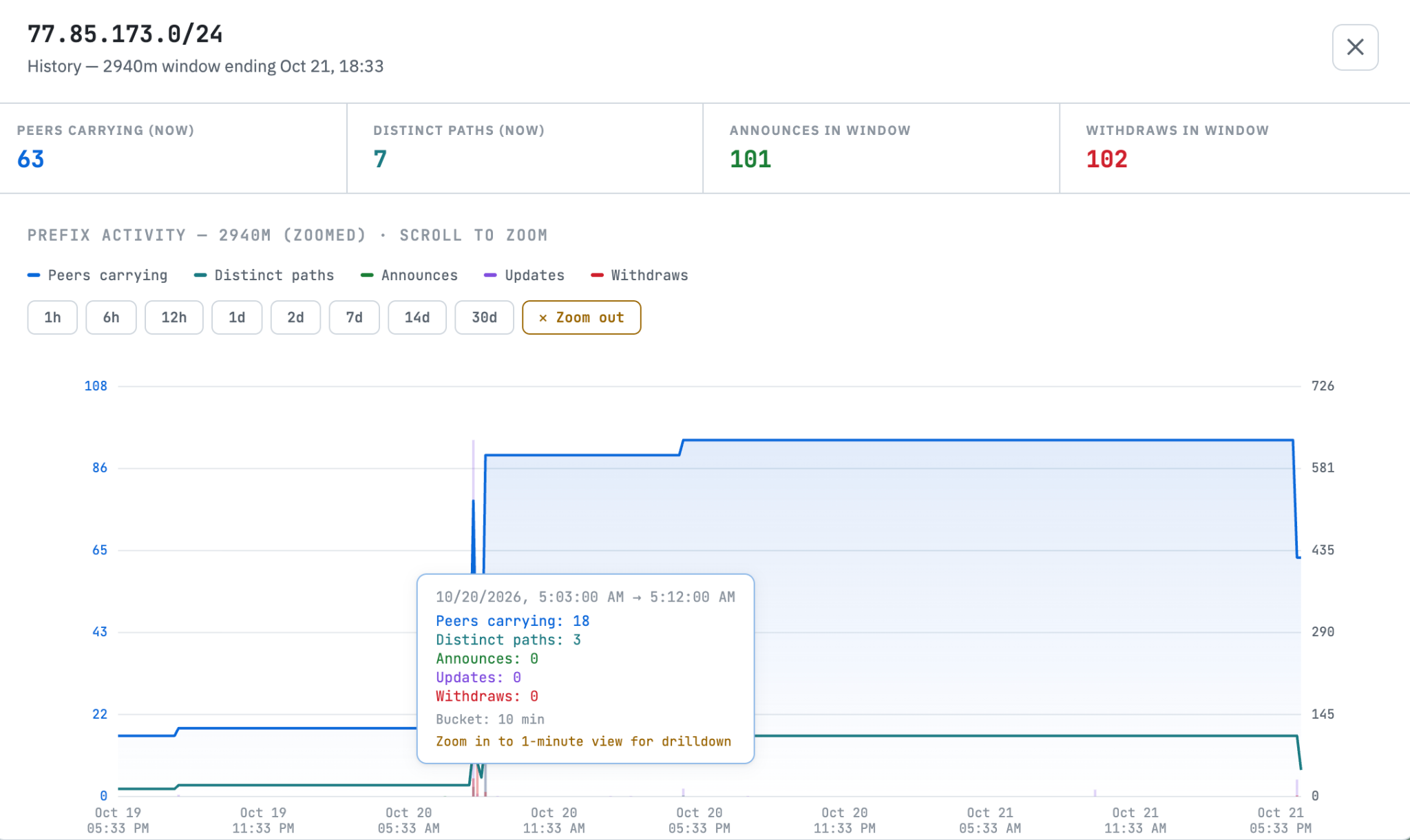The image size is (1410, 840).
Task: Click the Withdraws in window value 102
Action: tap(1107, 160)
